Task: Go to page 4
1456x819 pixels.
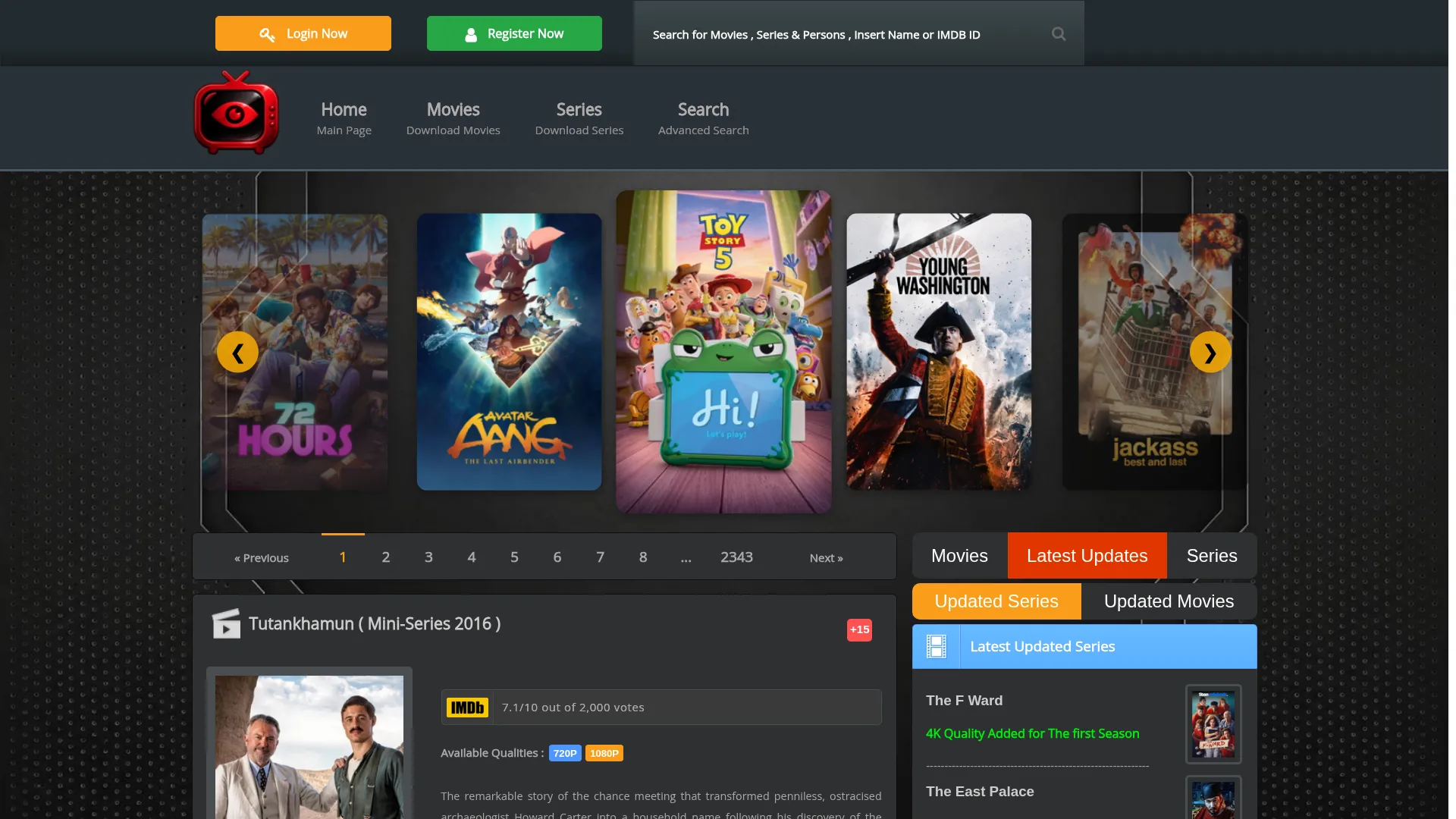Action: click(x=472, y=557)
